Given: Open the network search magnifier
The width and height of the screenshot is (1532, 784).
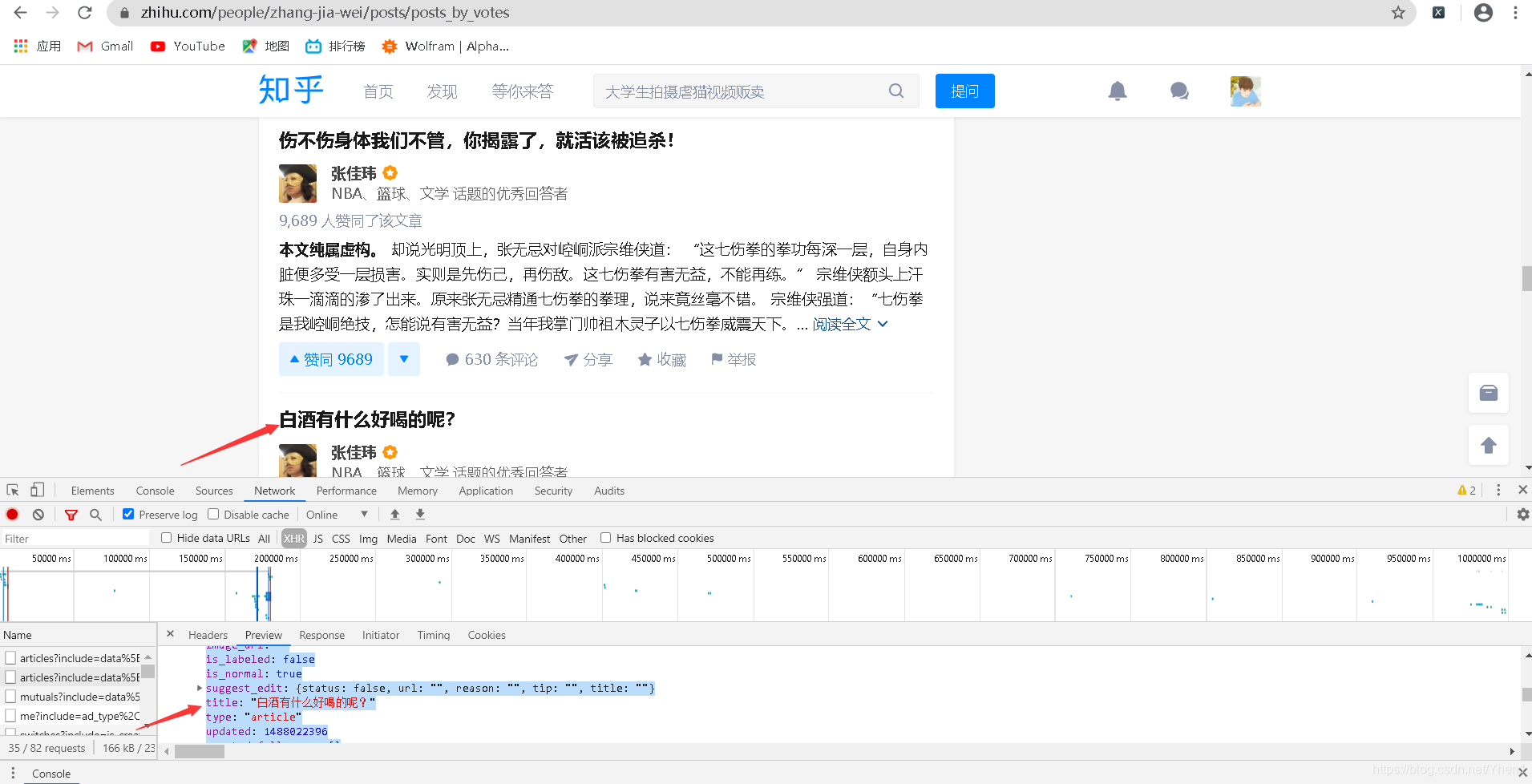Looking at the screenshot, I should coord(95,515).
